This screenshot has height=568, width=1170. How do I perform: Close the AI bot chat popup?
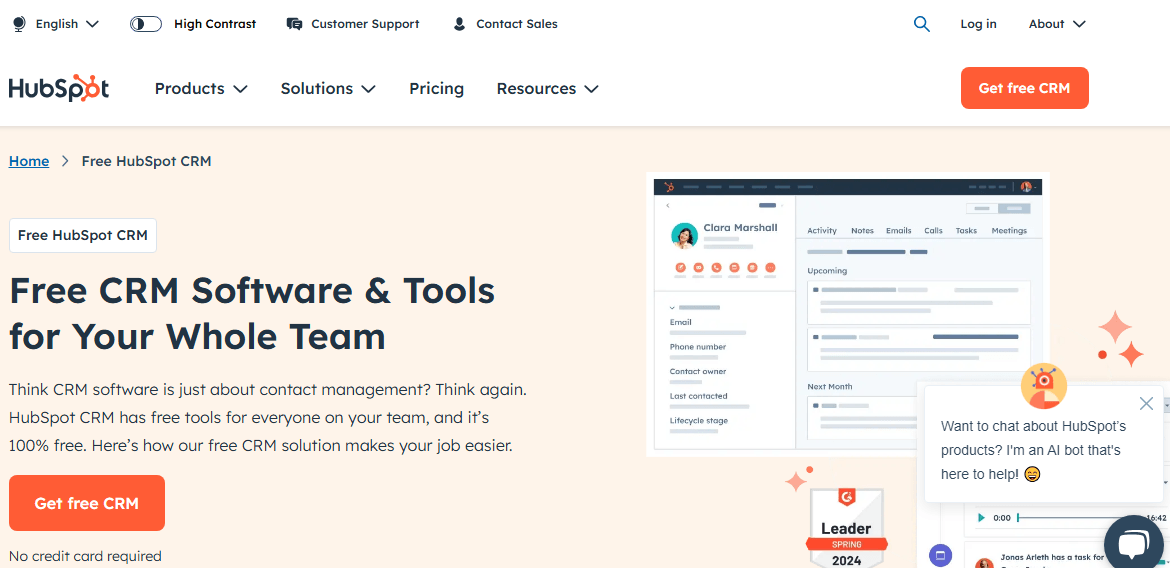1146,404
